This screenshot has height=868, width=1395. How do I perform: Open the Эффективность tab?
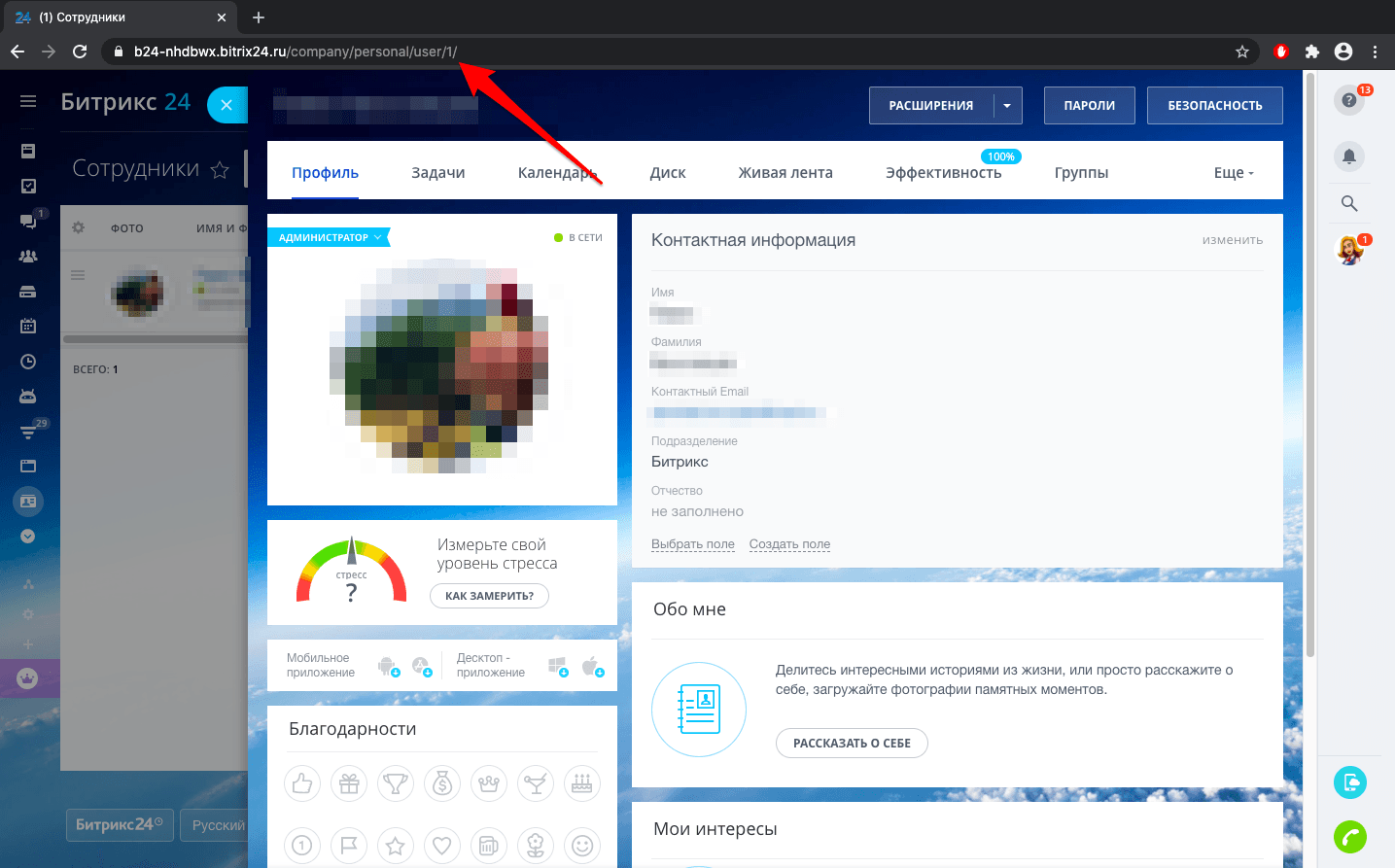click(x=943, y=172)
